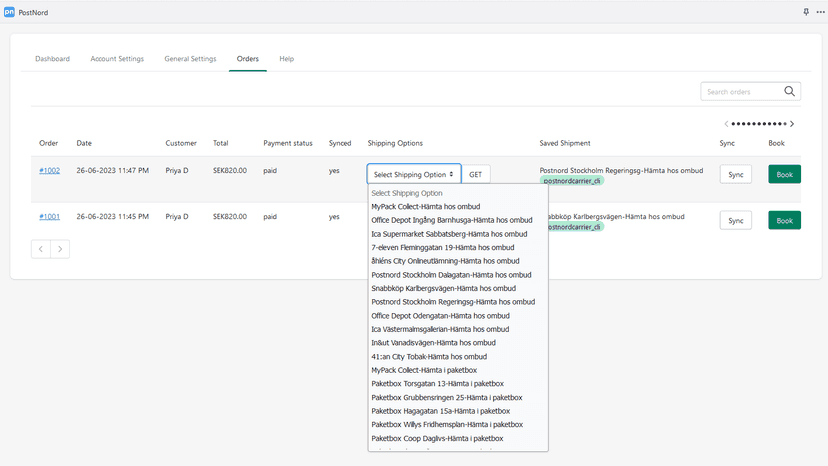Image resolution: width=828 pixels, height=466 pixels.
Task: Click postnordcarrier_cli tag for order #1001
Action: coord(575,227)
